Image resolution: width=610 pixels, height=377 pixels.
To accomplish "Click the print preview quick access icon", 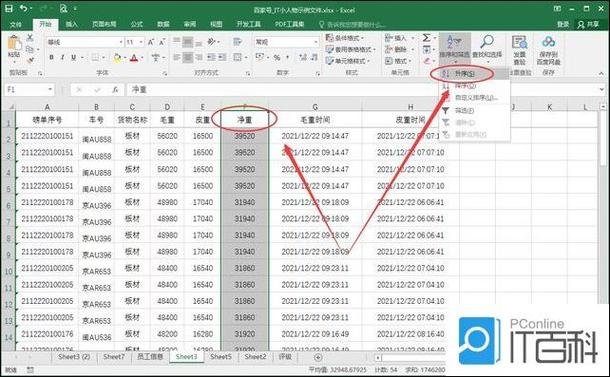I will coord(63,8).
